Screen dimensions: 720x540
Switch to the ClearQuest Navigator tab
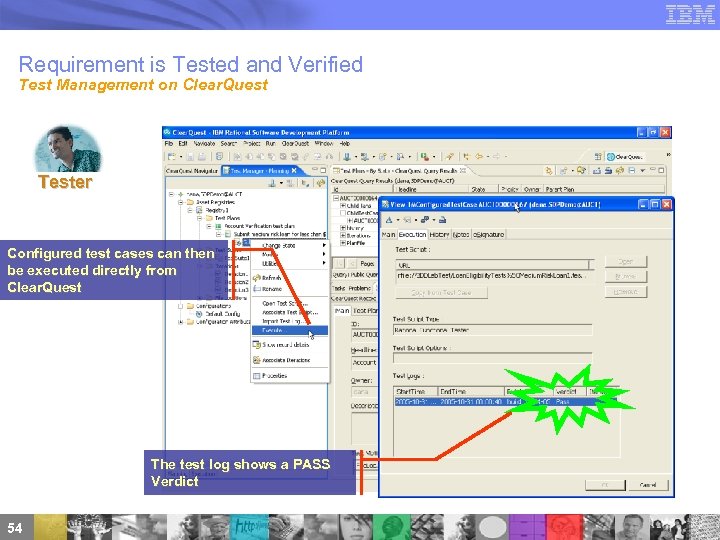pyautogui.click(x=192, y=171)
